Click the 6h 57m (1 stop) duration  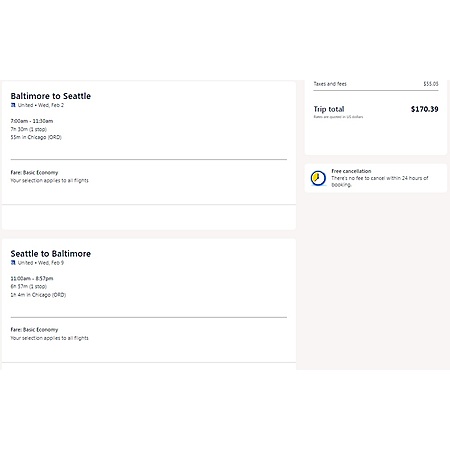point(29,287)
